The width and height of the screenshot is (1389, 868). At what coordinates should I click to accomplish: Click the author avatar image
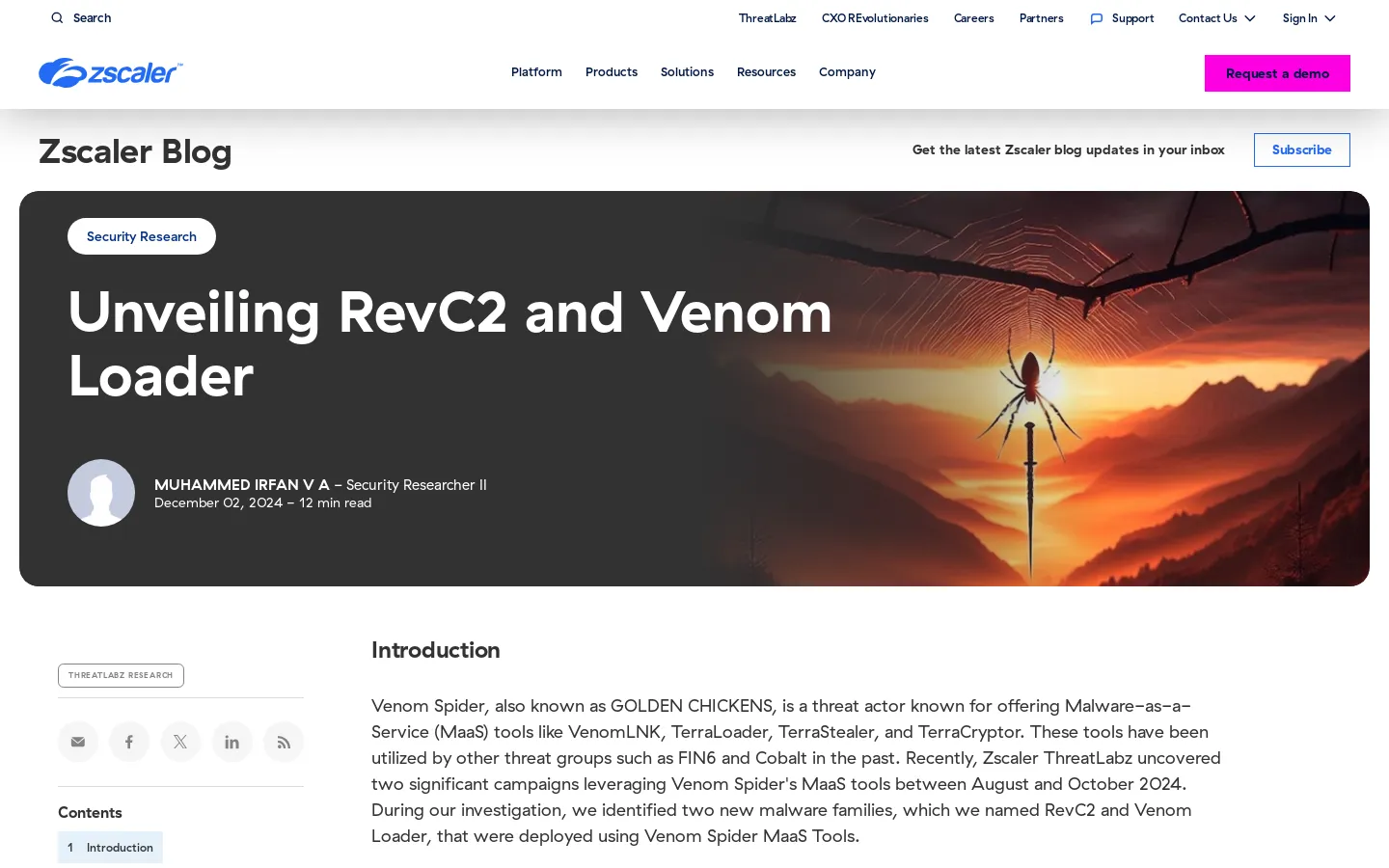tap(101, 493)
